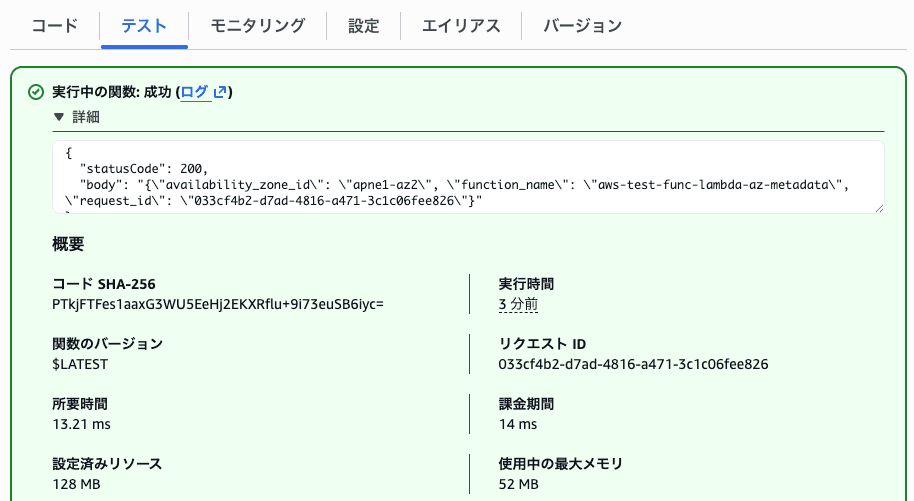Click the 3 分前 execution time value
The image size is (914, 501).
coord(518,304)
